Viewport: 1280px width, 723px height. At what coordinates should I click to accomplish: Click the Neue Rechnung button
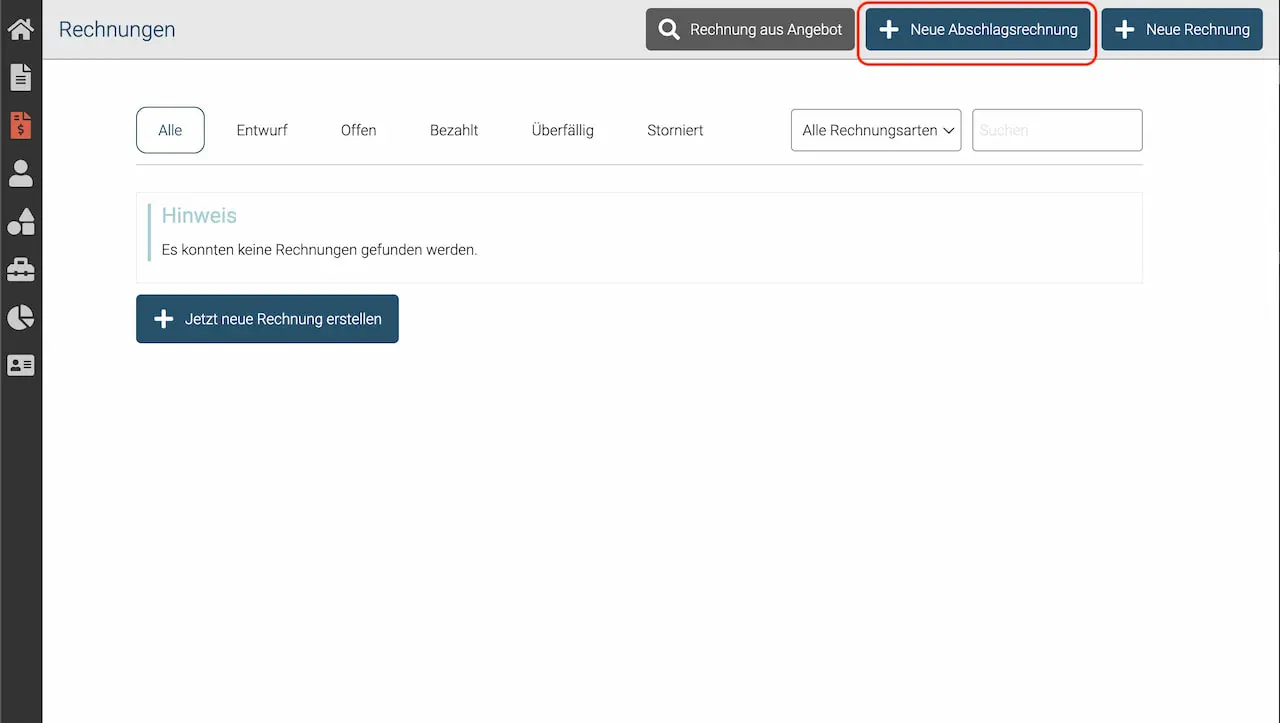pos(1182,30)
